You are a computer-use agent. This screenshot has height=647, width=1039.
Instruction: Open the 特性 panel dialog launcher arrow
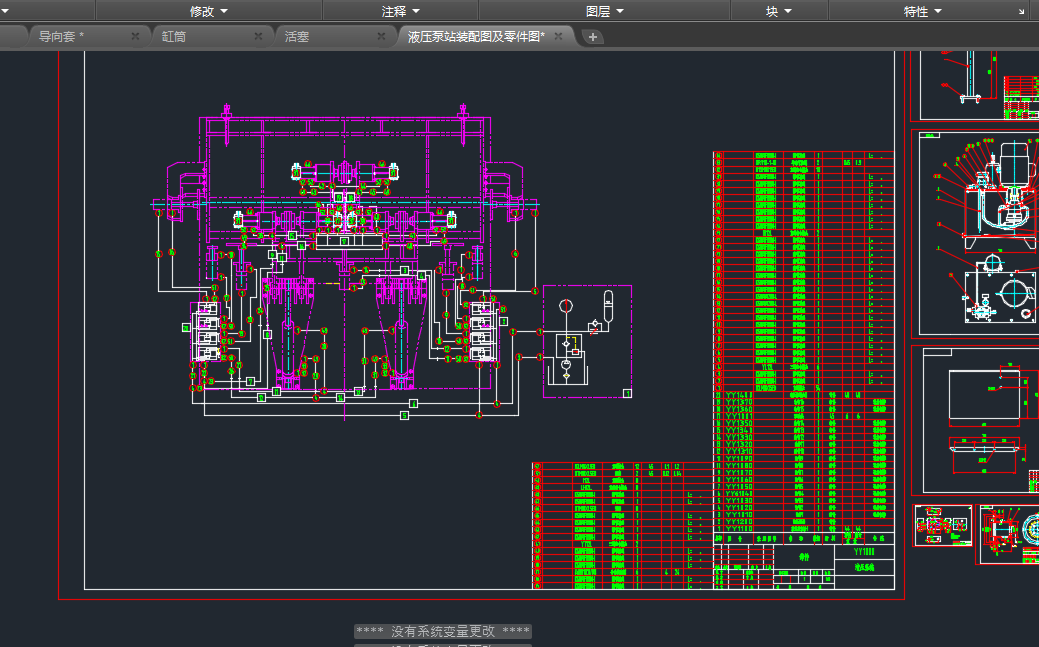click(1021, 12)
